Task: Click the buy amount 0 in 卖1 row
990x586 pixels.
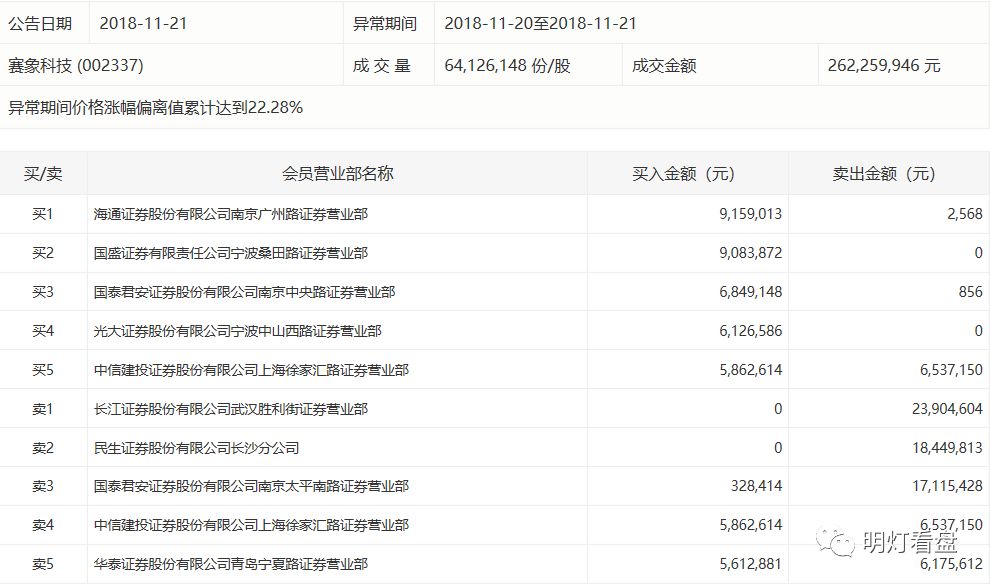Action: click(778, 409)
